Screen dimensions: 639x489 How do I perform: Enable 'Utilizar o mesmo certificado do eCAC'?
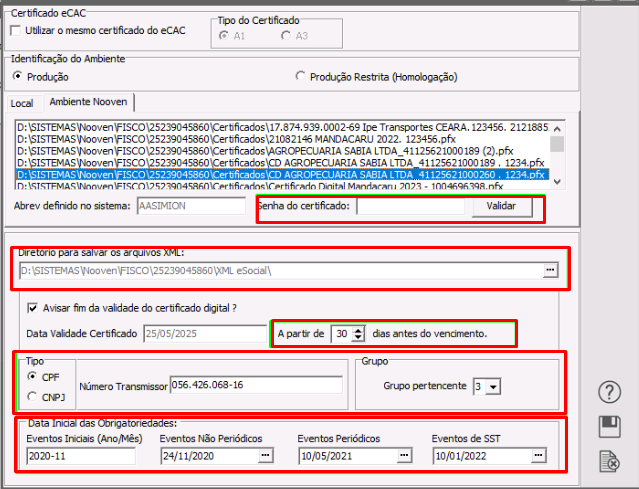pyautogui.click(x=15, y=32)
